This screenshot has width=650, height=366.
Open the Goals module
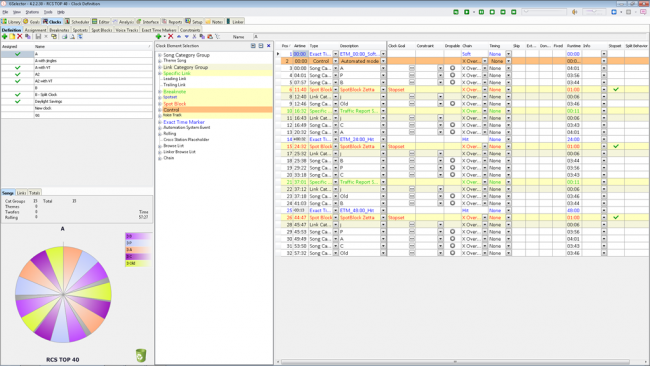coord(32,22)
